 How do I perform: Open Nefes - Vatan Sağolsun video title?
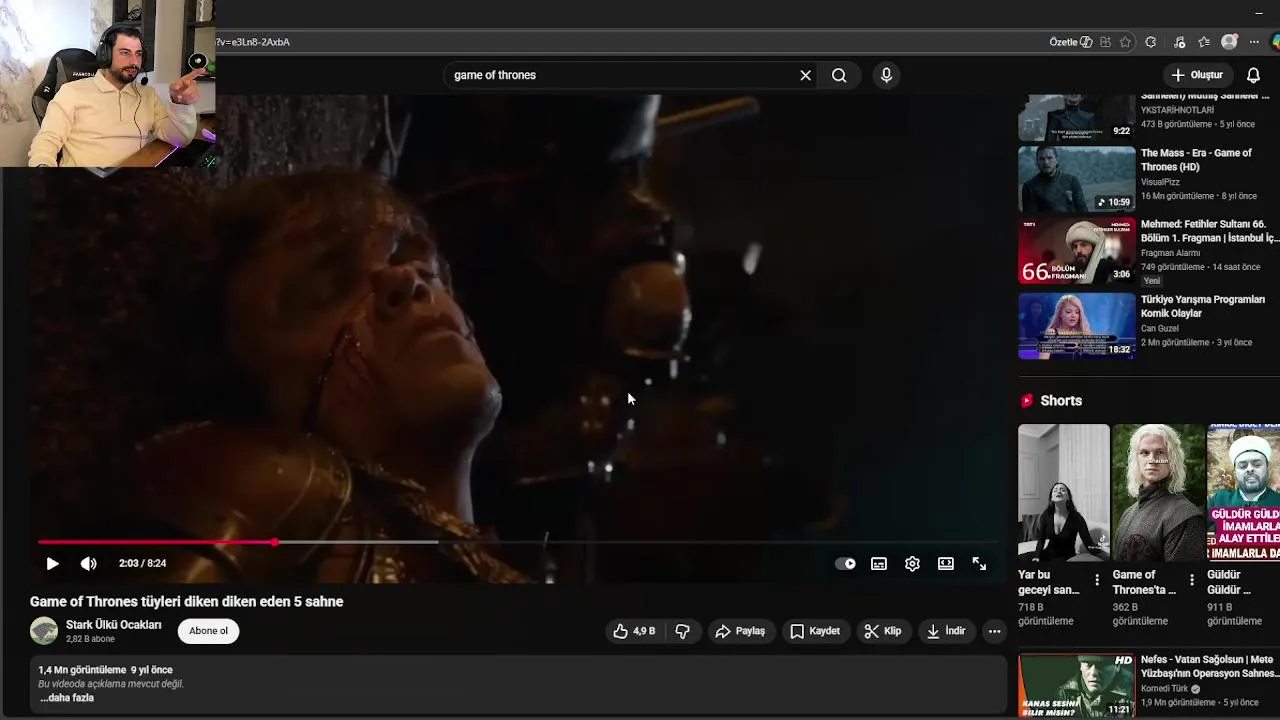(1209, 667)
